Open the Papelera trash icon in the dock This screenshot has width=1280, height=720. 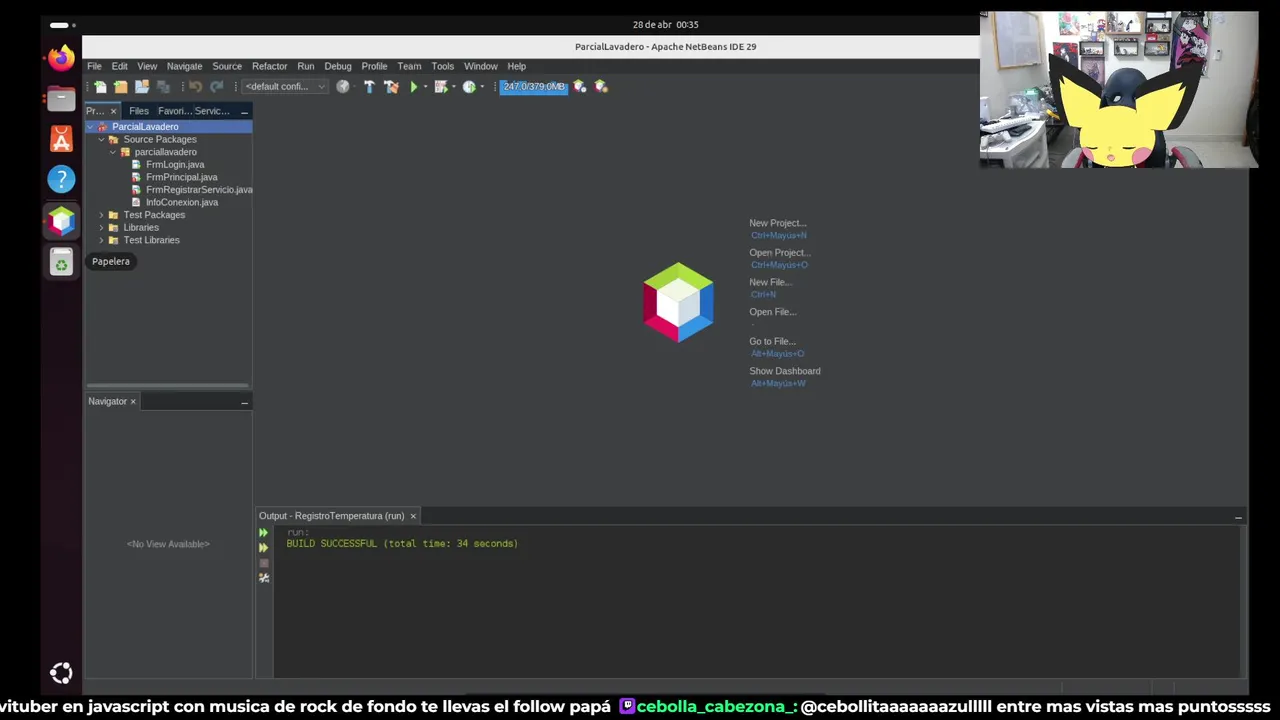point(61,262)
